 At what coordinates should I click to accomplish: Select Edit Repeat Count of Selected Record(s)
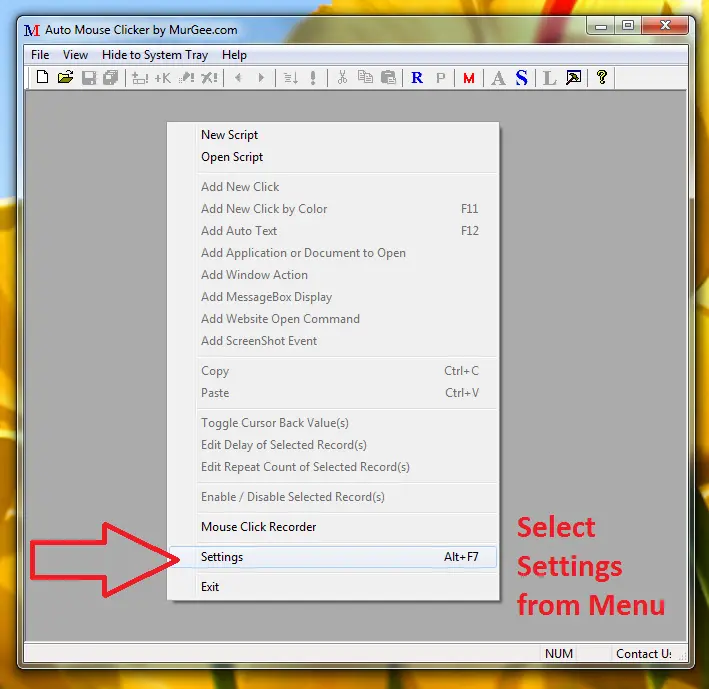tap(333, 467)
